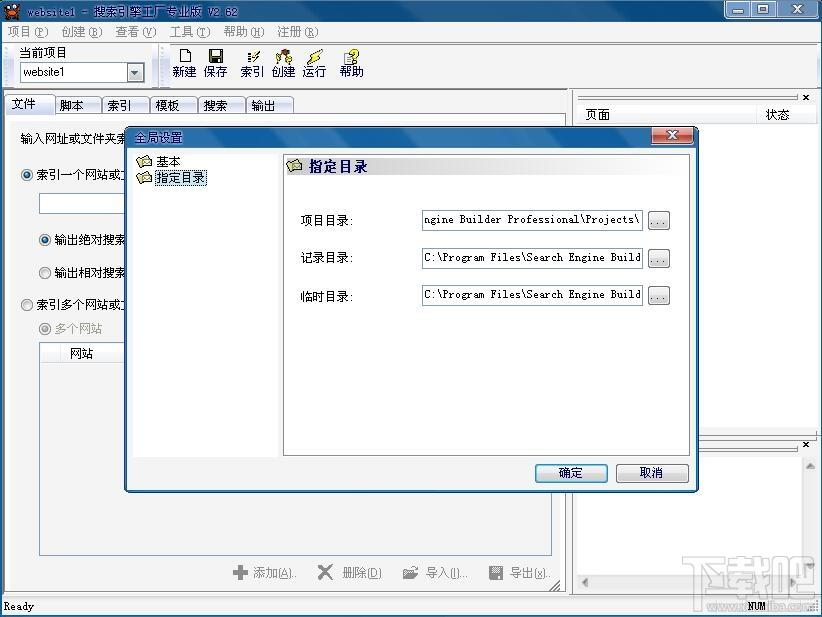Browse for 临时目录 with ... button
Image resolution: width=822 pixels, height=617 pixels.
tap(658, 296)
